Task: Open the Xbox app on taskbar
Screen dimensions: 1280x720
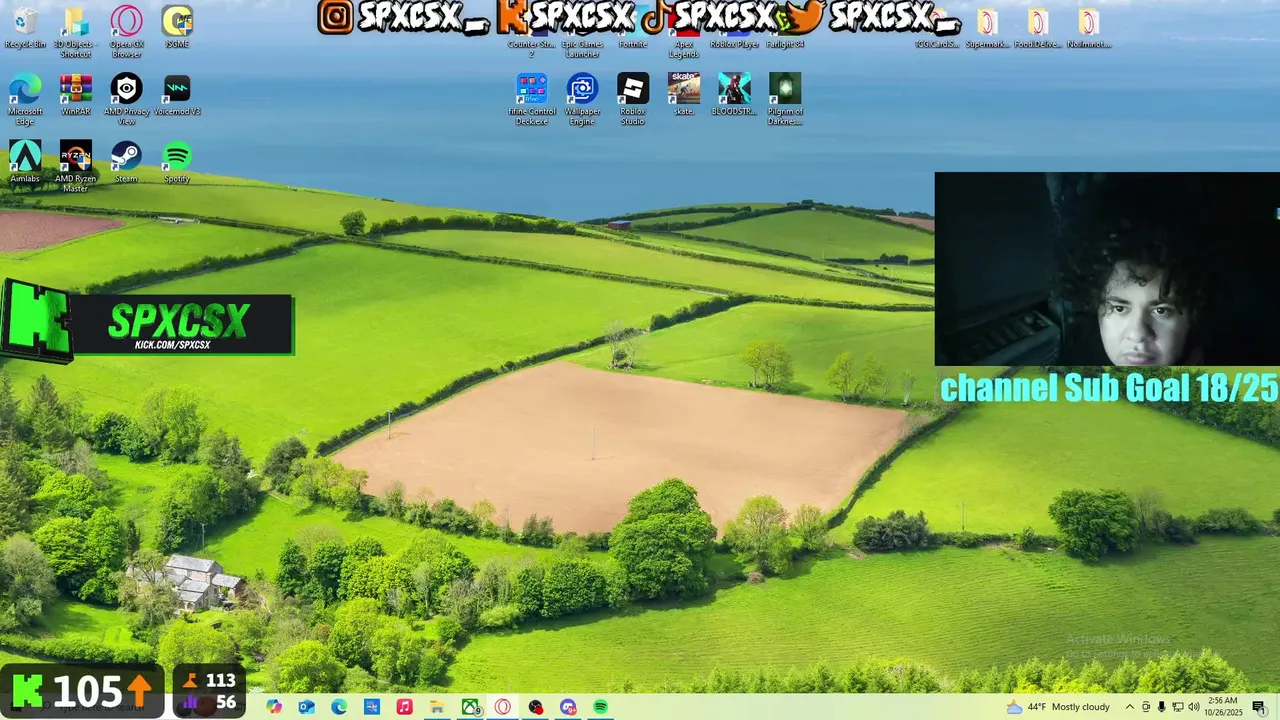Action: tap(470, 707)
